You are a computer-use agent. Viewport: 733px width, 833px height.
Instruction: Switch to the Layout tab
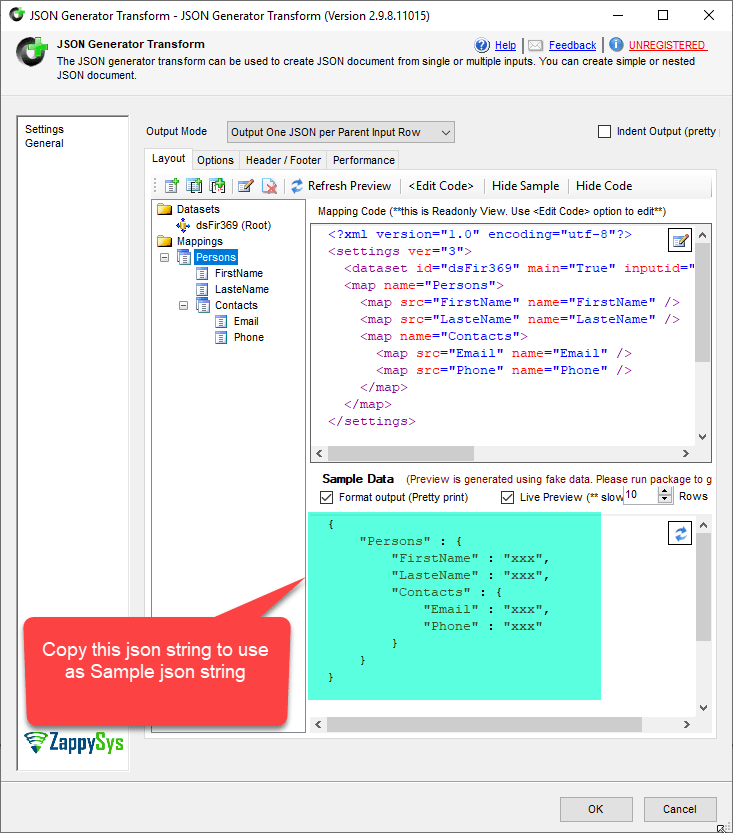tap(168, 158)
